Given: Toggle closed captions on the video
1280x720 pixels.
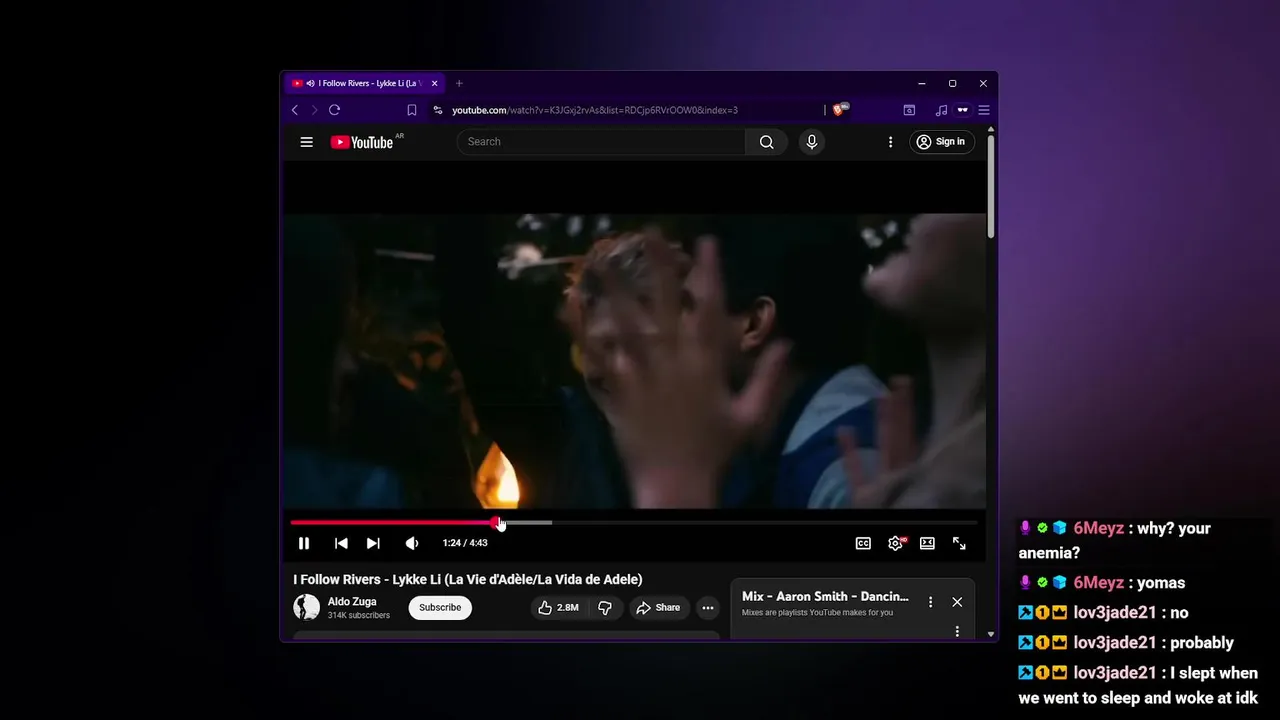Looking at the screenshot, I should [x=863, y=543].
